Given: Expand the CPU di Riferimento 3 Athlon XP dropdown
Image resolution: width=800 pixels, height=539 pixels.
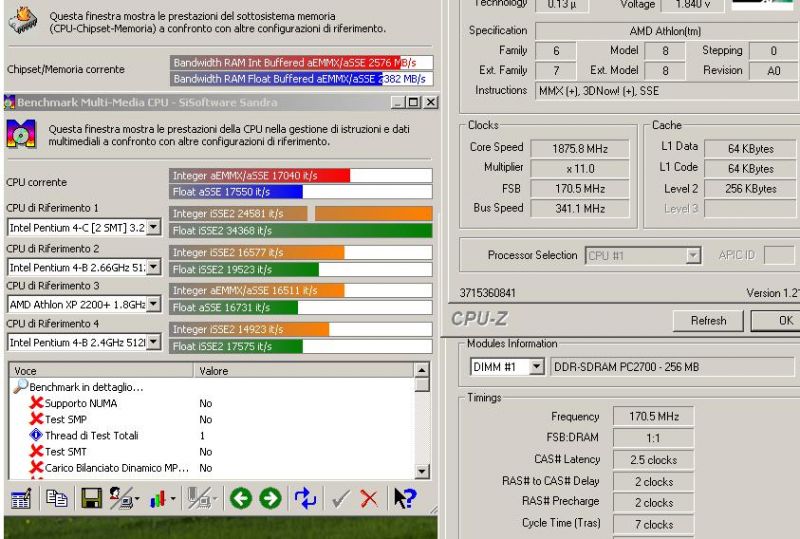Looking at the screenshot, I should (153, 304).
